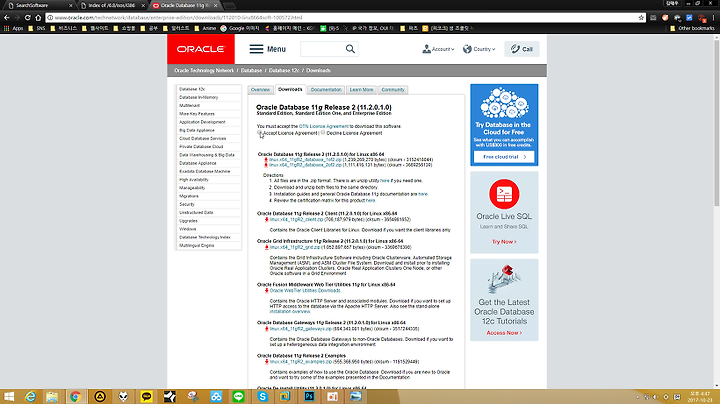Viewport: 720px width, 404px height.
Task: Switch to the Learn More tab
Action: tap(361, 90)
